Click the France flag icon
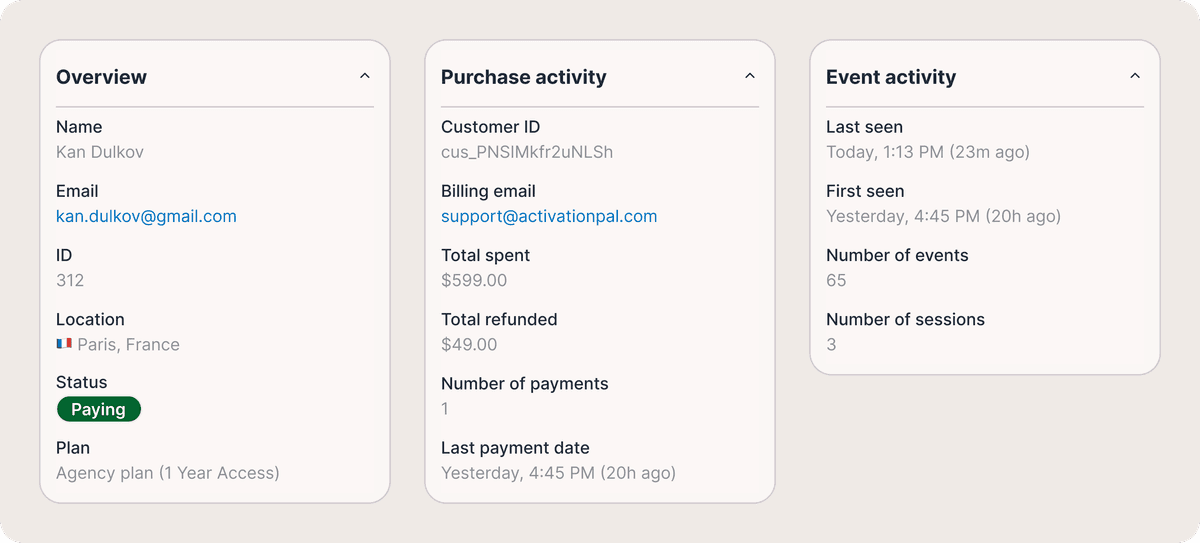Screen dimensions: 1200x543 pos(64,344)
